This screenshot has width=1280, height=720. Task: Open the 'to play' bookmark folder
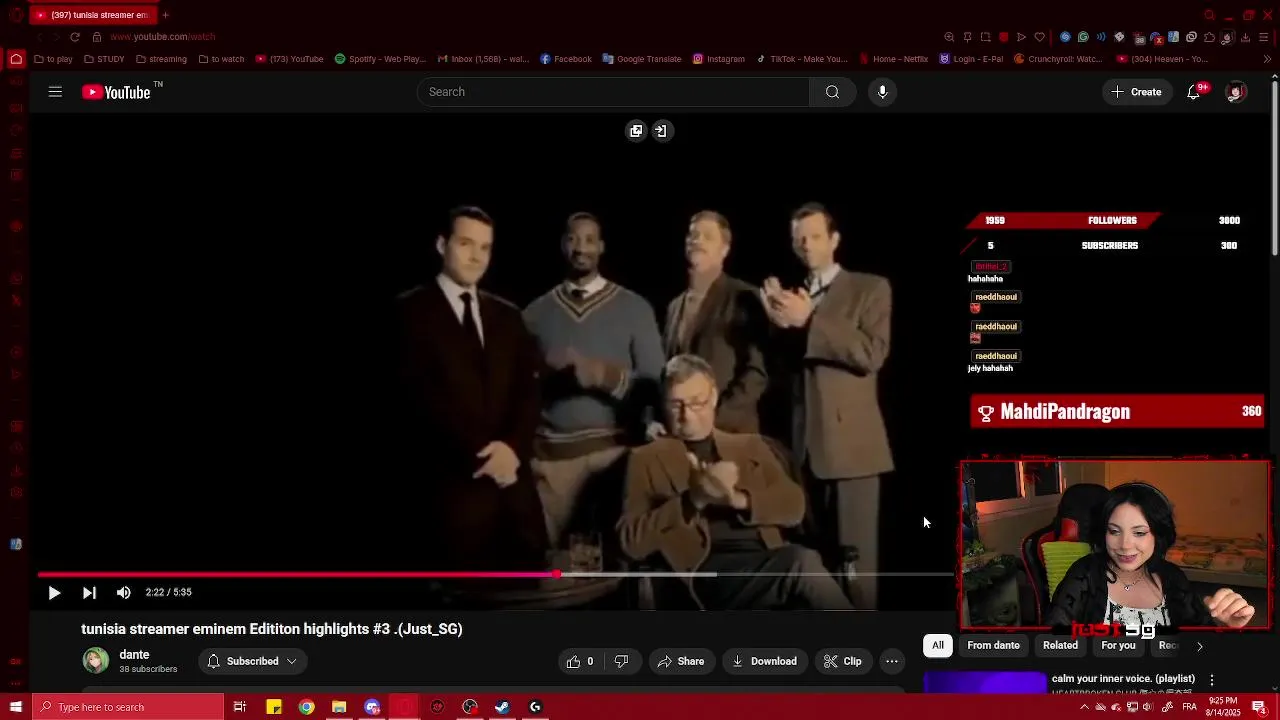[x=53, y=59]
